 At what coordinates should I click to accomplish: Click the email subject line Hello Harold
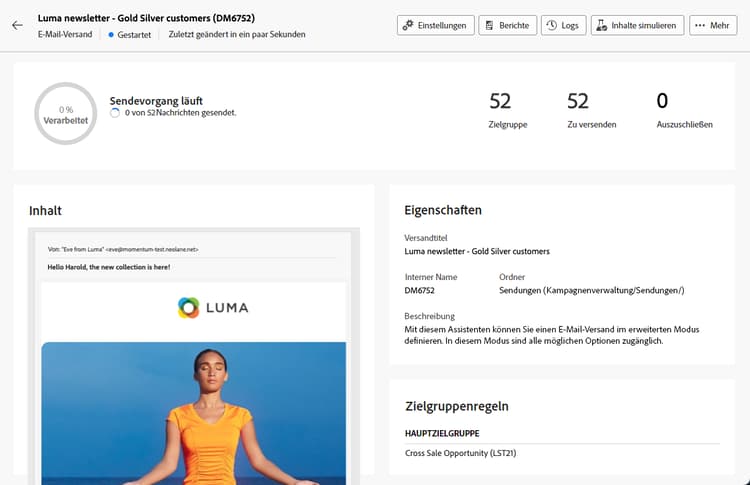[x=109, y=267]
